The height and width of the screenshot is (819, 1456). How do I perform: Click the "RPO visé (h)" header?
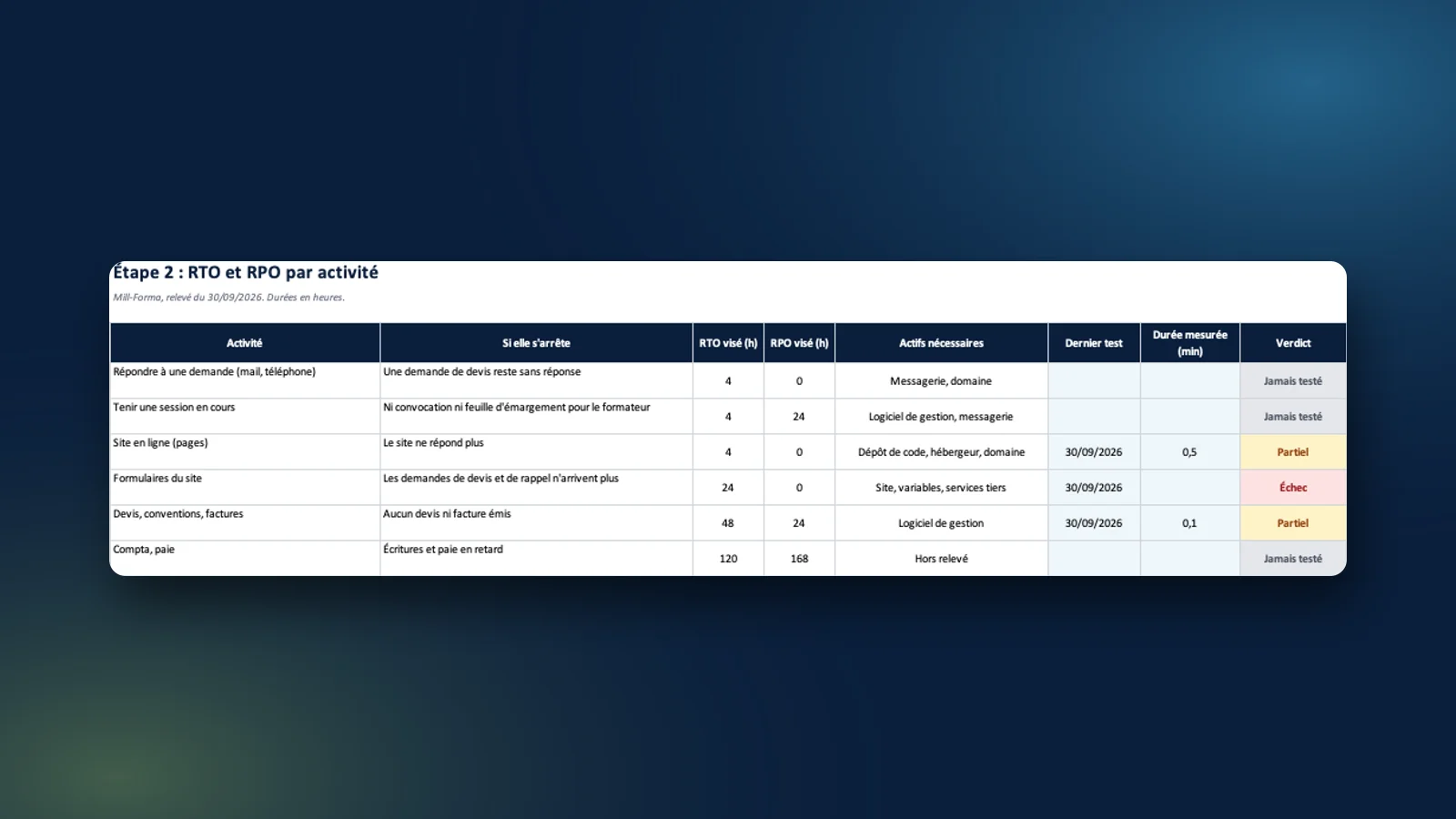click(x=799, y=343)
